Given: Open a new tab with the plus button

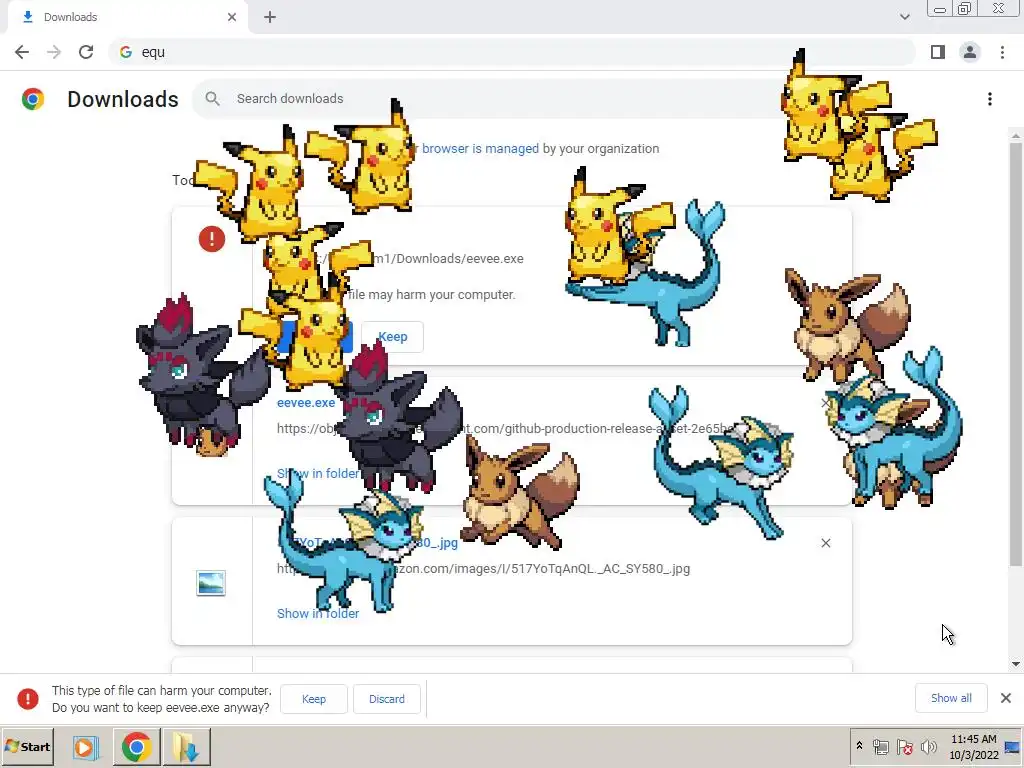Looking at the screenshot, I should pyautogui.click(x=270, y=17).
